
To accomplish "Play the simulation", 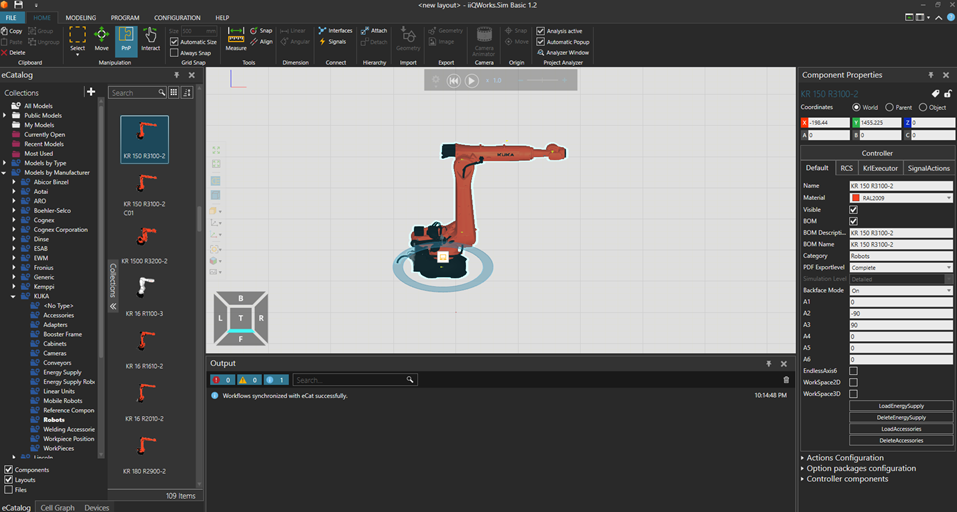I will coord(471,81).
